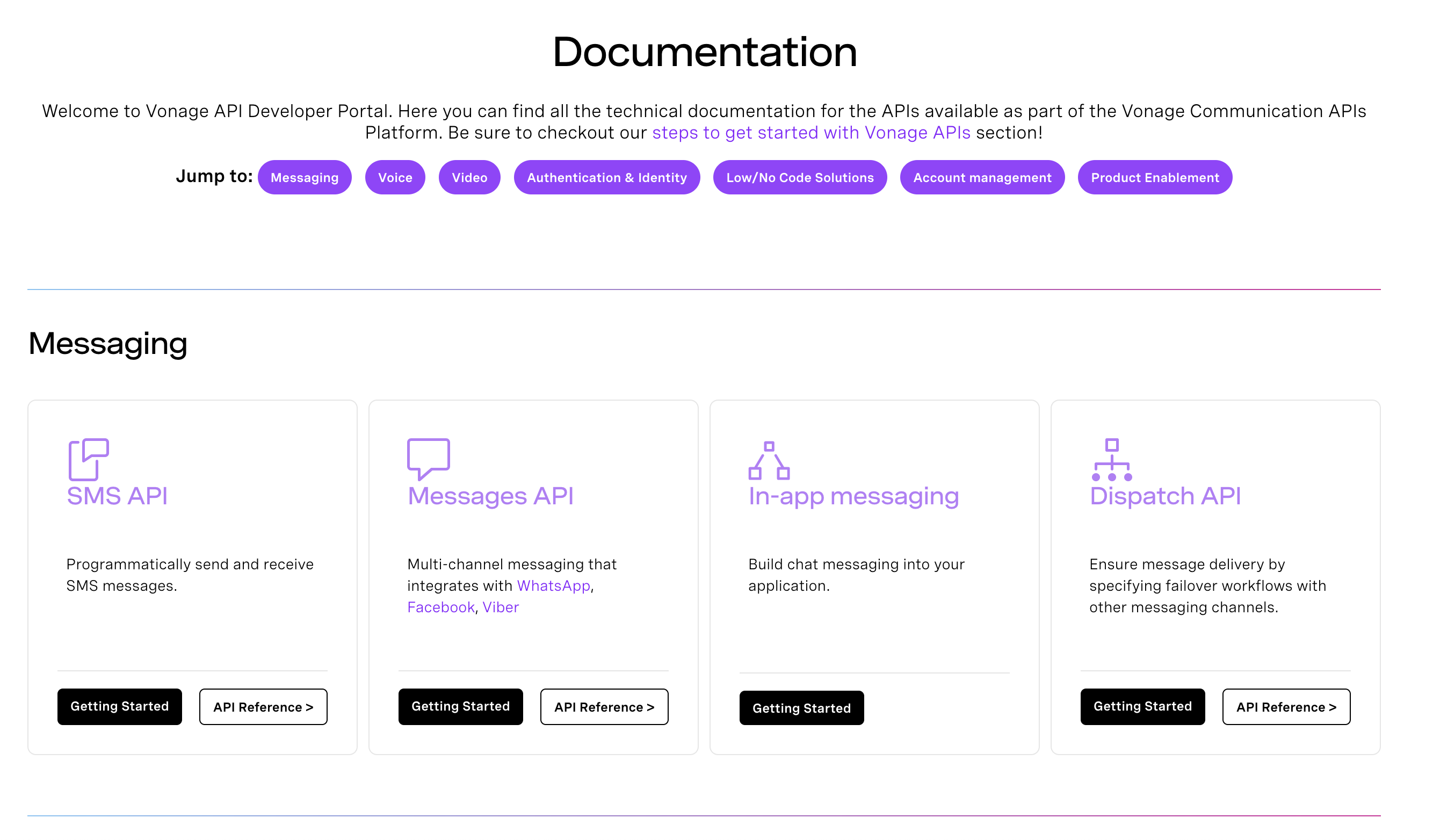The height and width of the screenshot is (840, 1433).
Task: Click the 'Jump to:' label
Action: pos(214,176)
